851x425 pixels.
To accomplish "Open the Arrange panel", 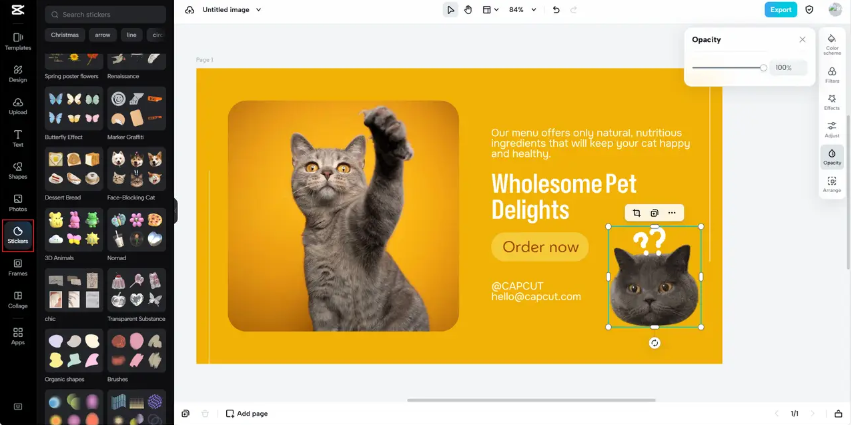I will [x=832, y=185].
